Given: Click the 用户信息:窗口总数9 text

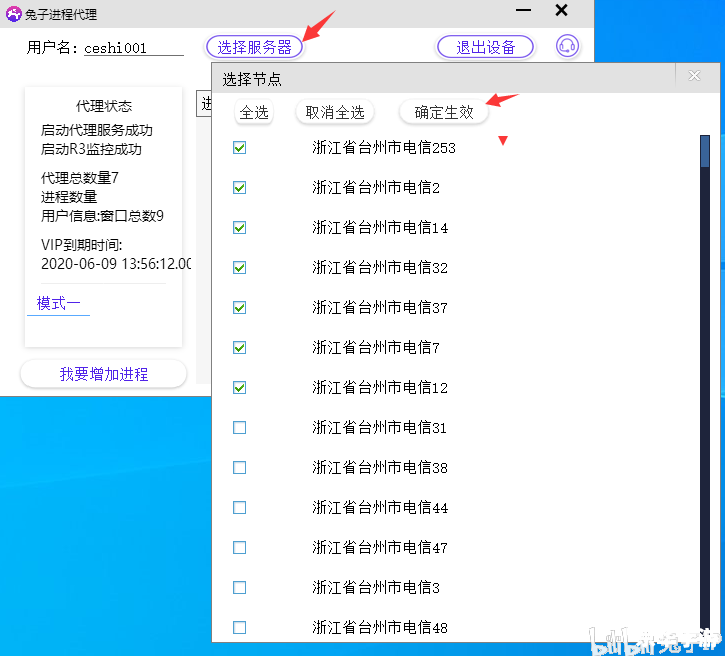Looking at the screenshot, I should click(x=102, y=216).
